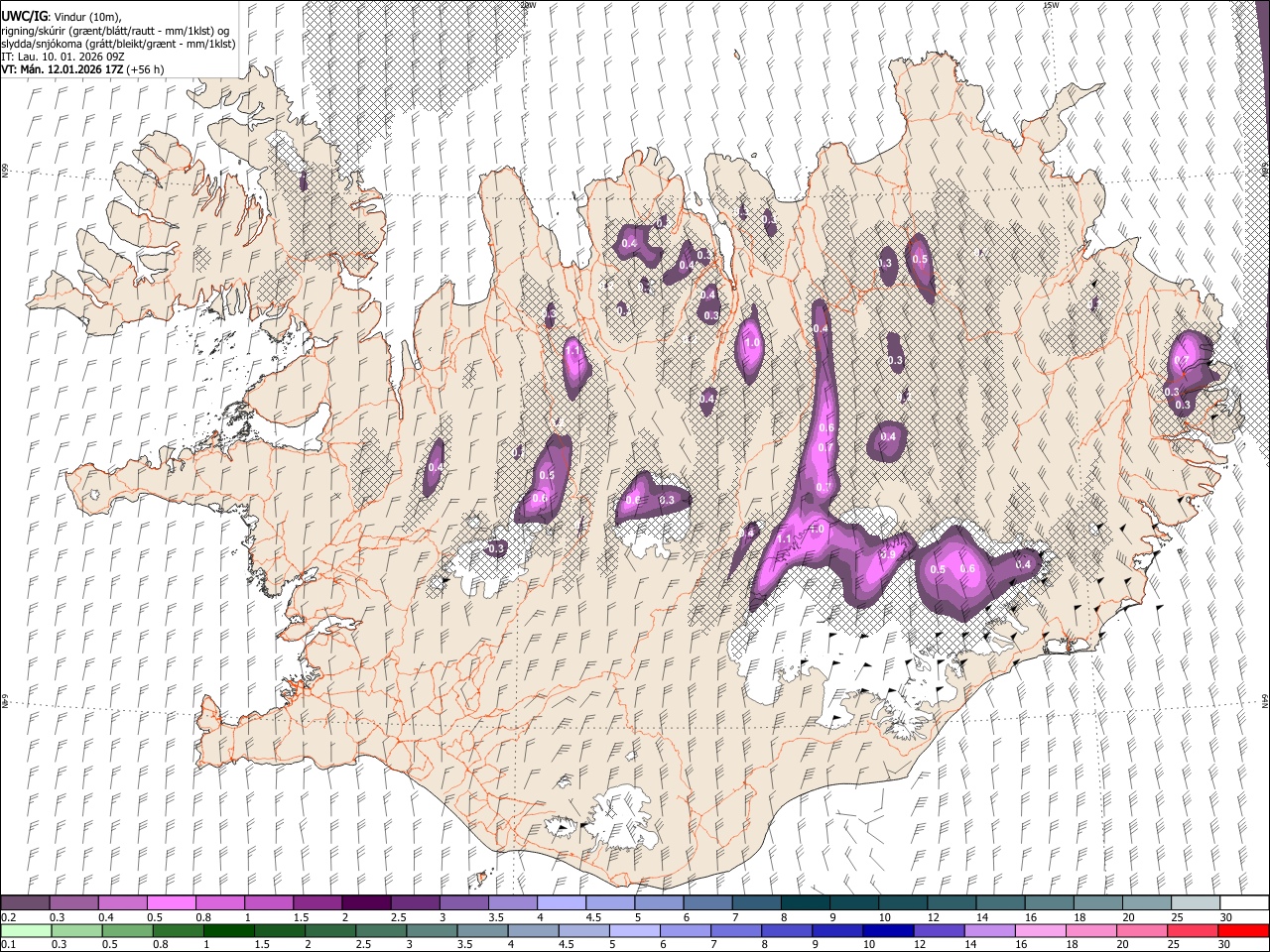Click the 'IT: Lau. 10. 01. 2026 09Z' line

pos(63,57)
